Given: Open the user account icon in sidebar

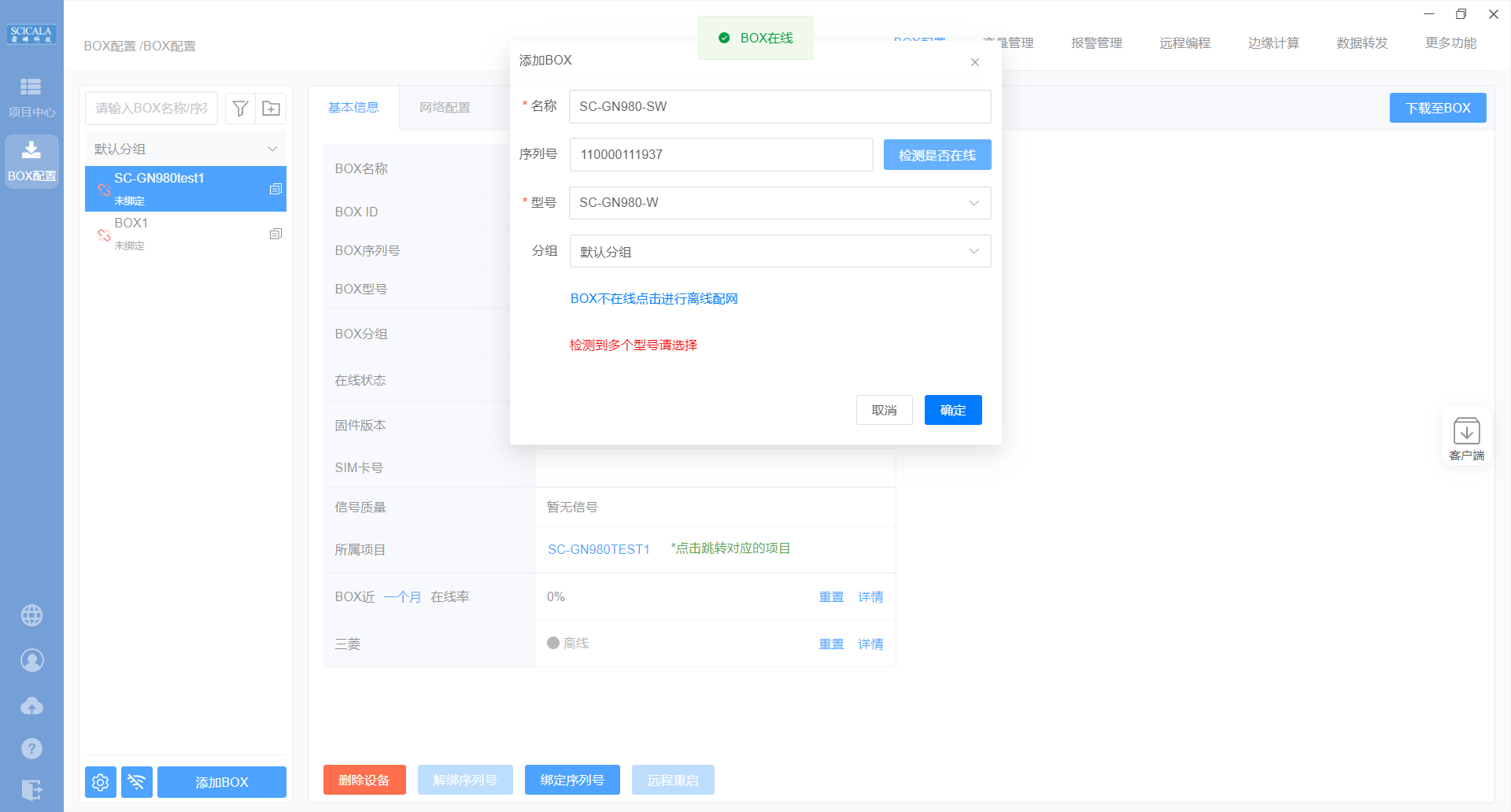Looking at the screenshot, I should [x=31, y=661].
